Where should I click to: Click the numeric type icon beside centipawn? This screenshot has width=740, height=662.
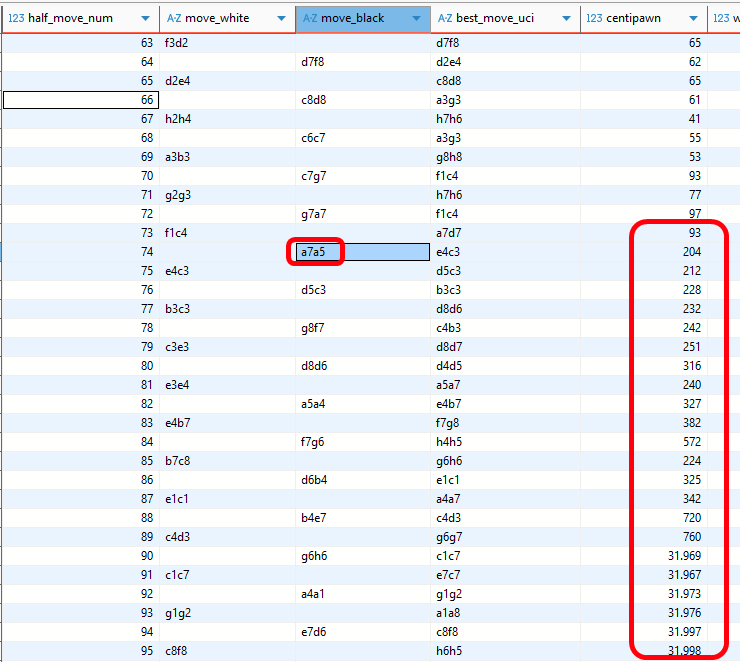coord(594,18)
